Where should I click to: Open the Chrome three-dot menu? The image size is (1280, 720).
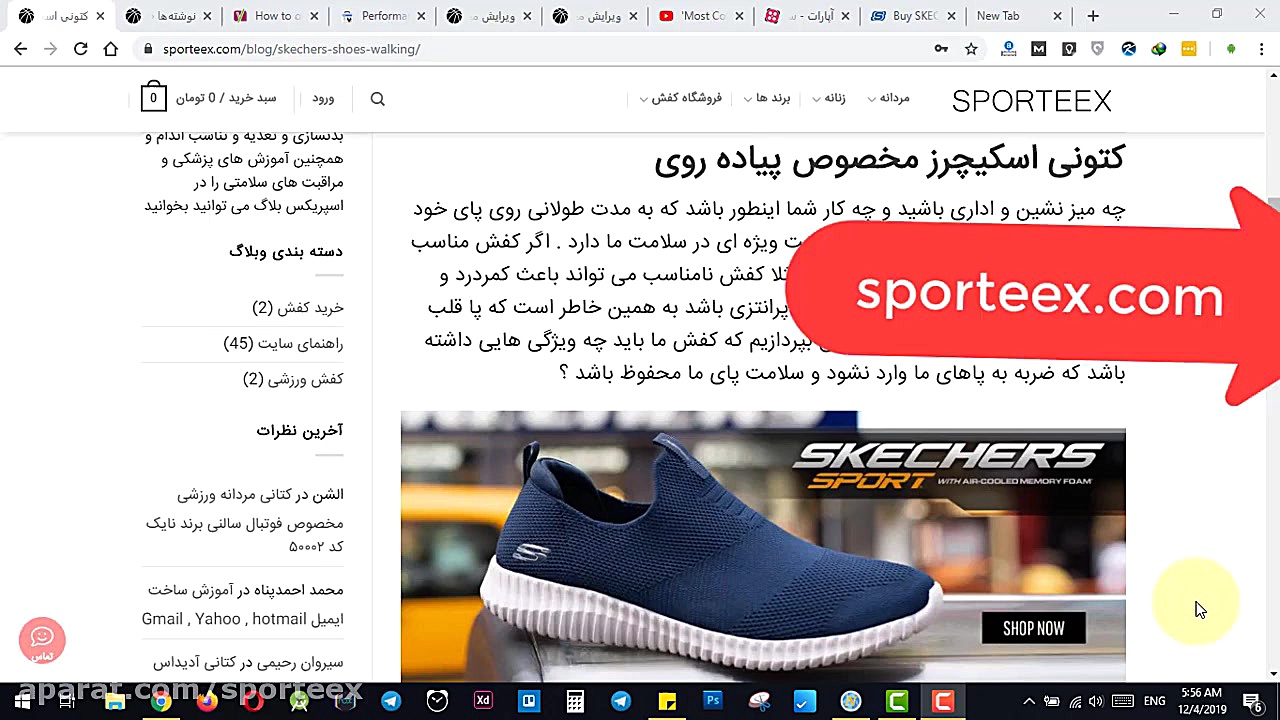(x=1259, y=48)
